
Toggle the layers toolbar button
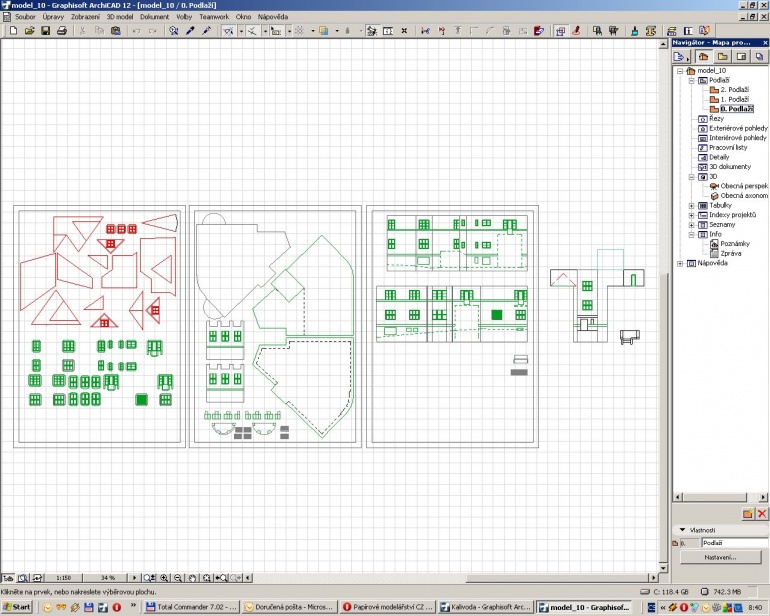pos(324,30)
